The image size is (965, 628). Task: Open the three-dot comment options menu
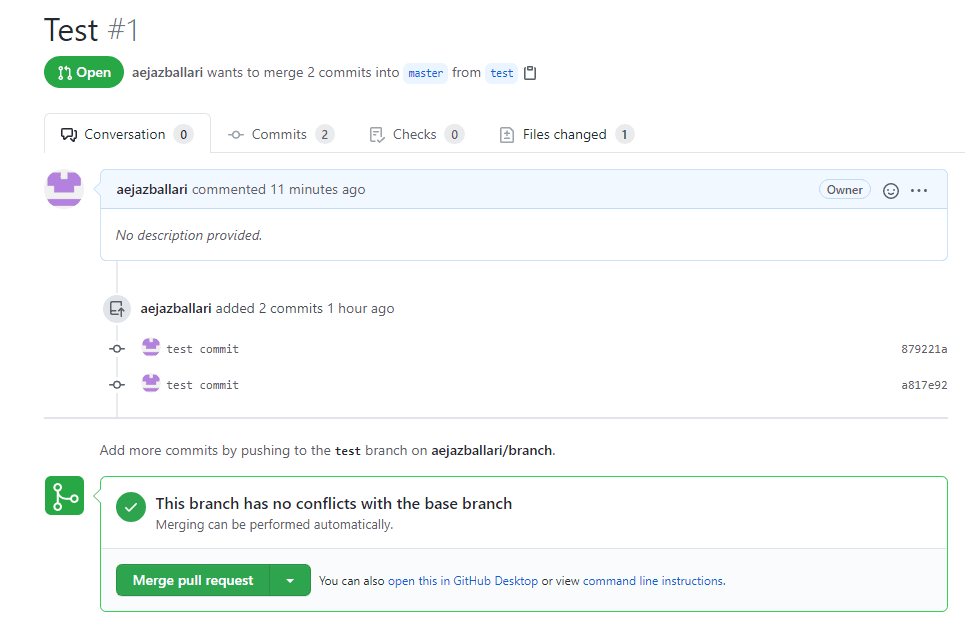[919, 191]
